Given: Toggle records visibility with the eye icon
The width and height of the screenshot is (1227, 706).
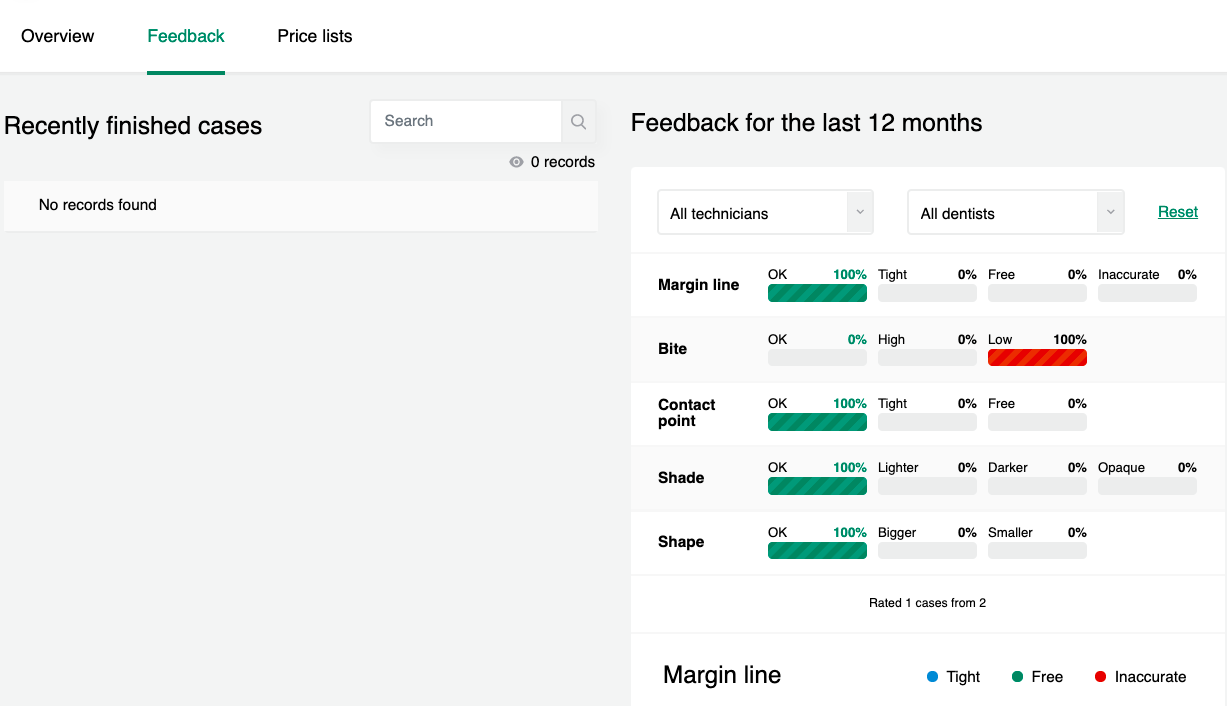Looking at the screenshot, I should 516,161.
